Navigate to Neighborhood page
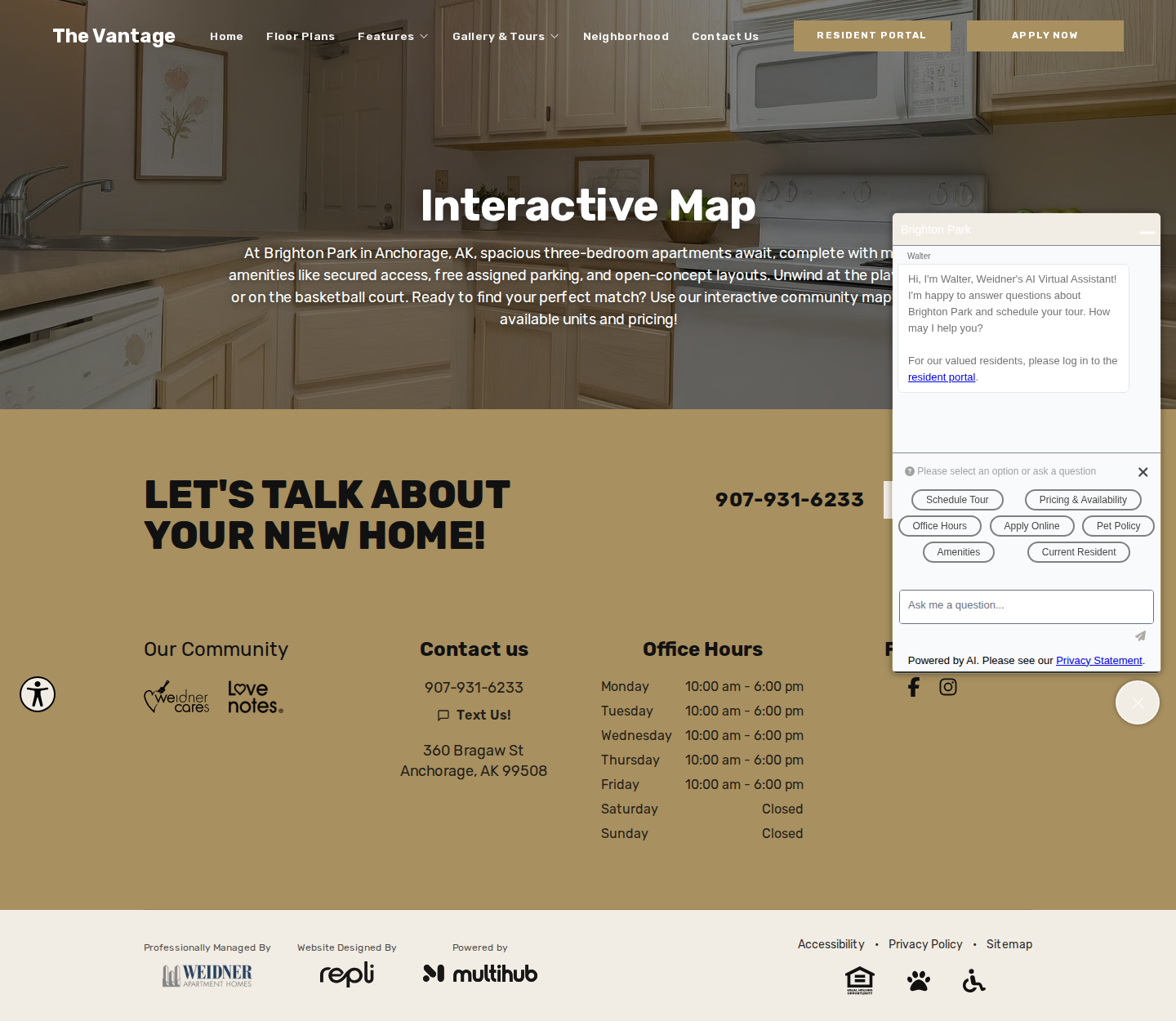The height and width of the screenshot is (1021, 1176). coord(626,37)
